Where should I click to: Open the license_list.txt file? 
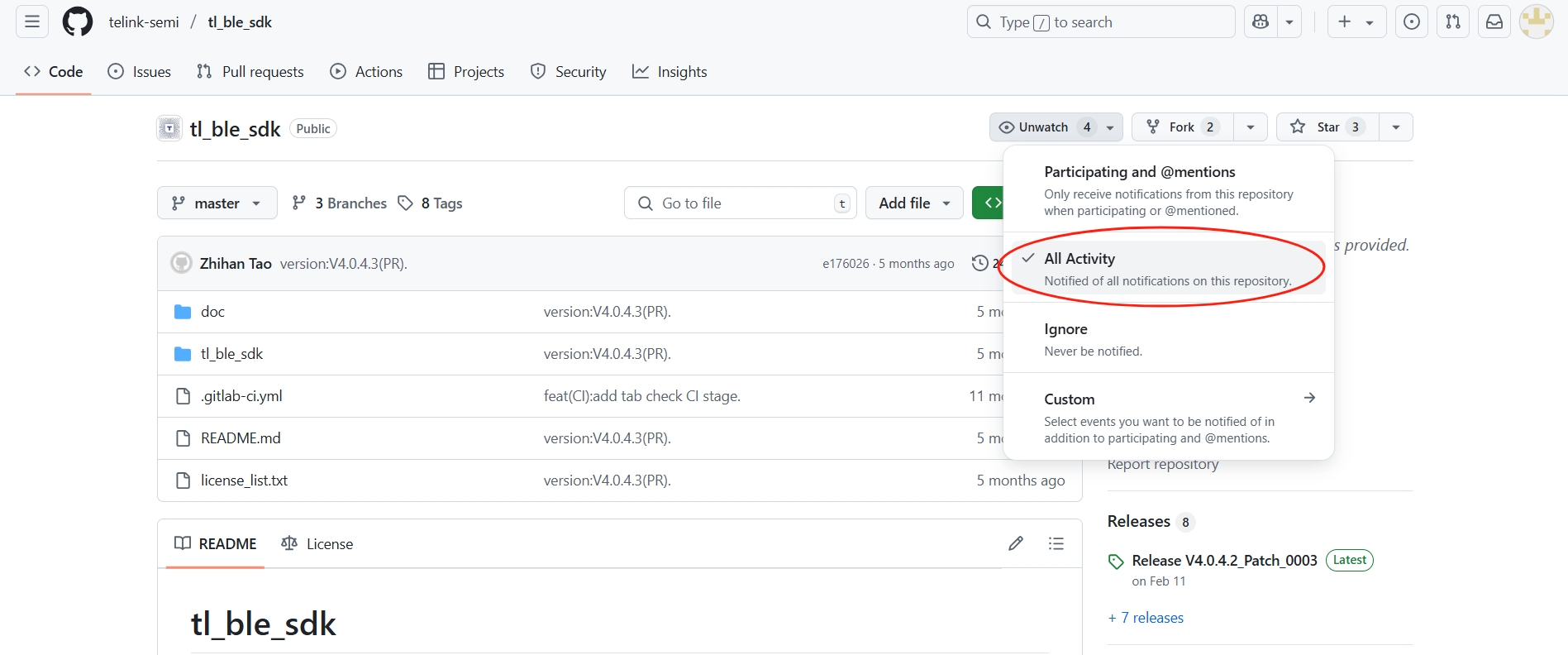(x=244, y=480)
